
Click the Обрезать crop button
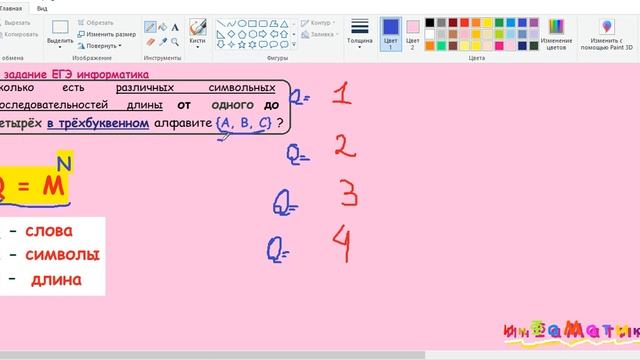pyautogui.click(x=96, y=23)
